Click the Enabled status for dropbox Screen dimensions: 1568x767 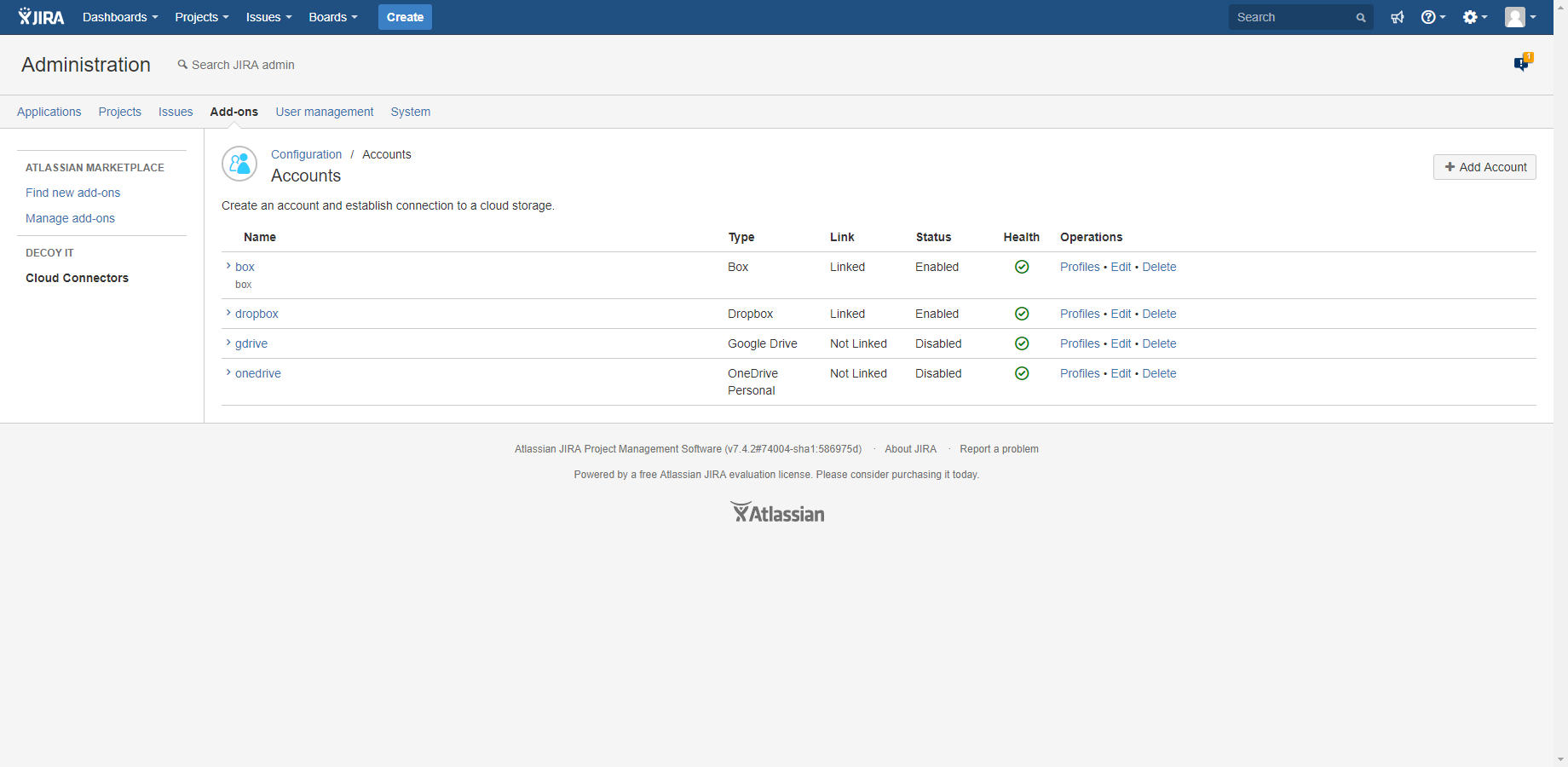(937, 314)
